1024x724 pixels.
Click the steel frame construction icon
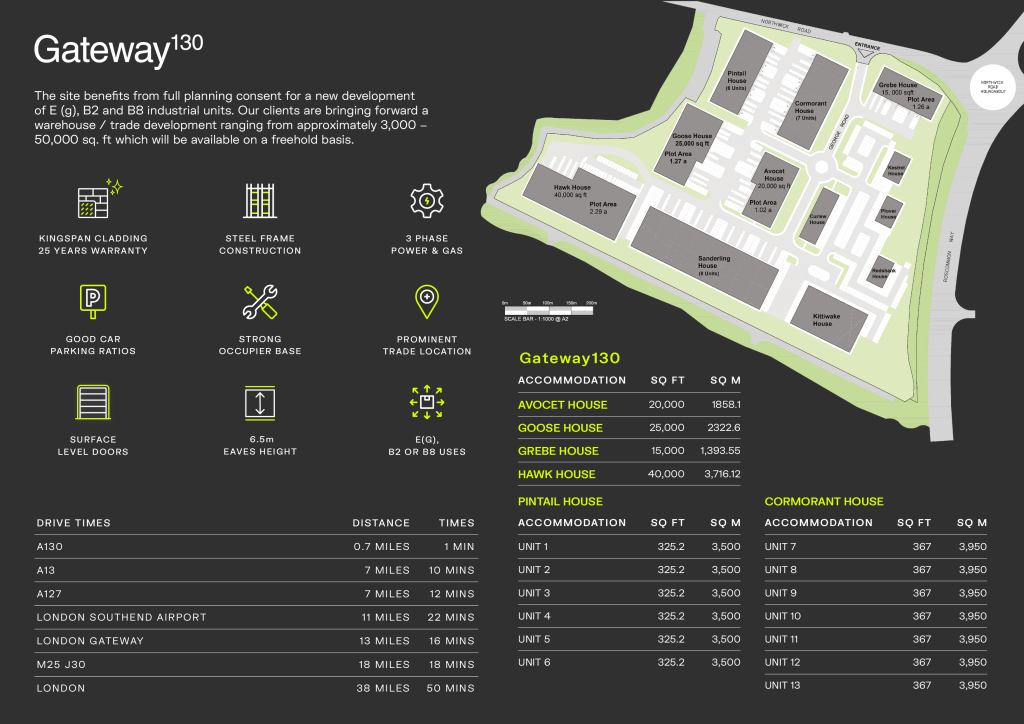pyautogui.click(x=260, y=201)
